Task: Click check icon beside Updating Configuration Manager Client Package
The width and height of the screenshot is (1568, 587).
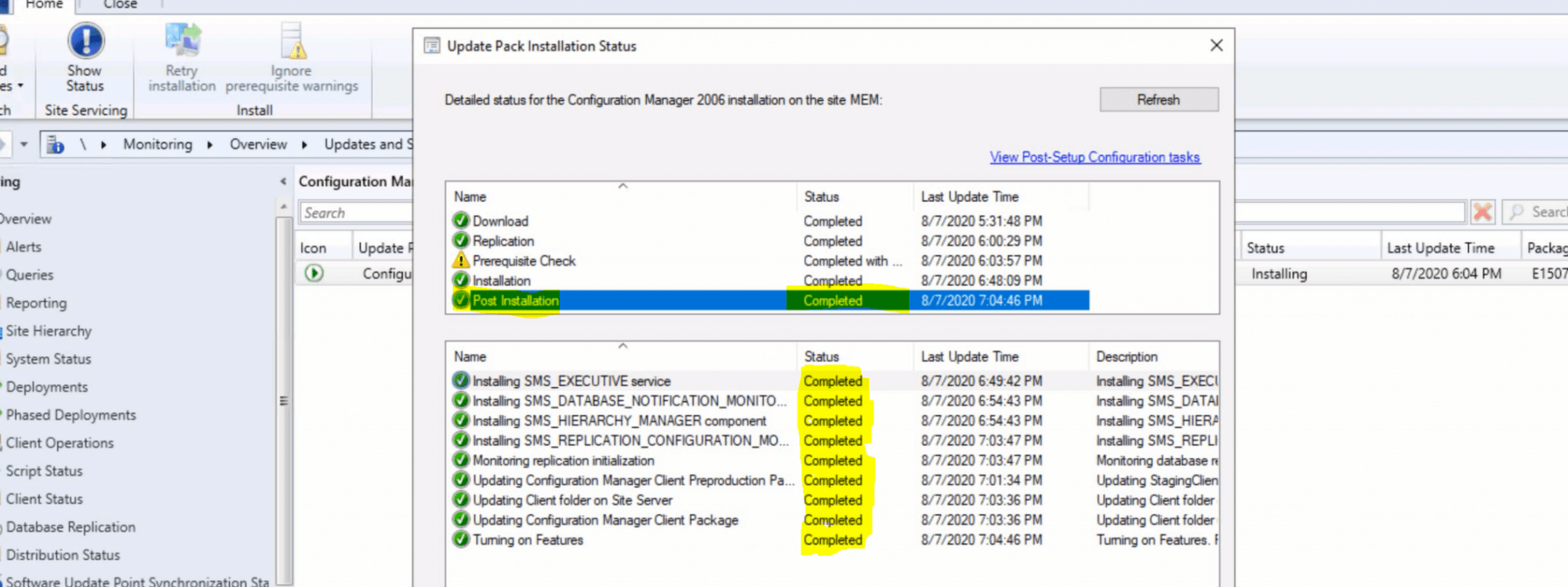Action: (x=461, y=519)
